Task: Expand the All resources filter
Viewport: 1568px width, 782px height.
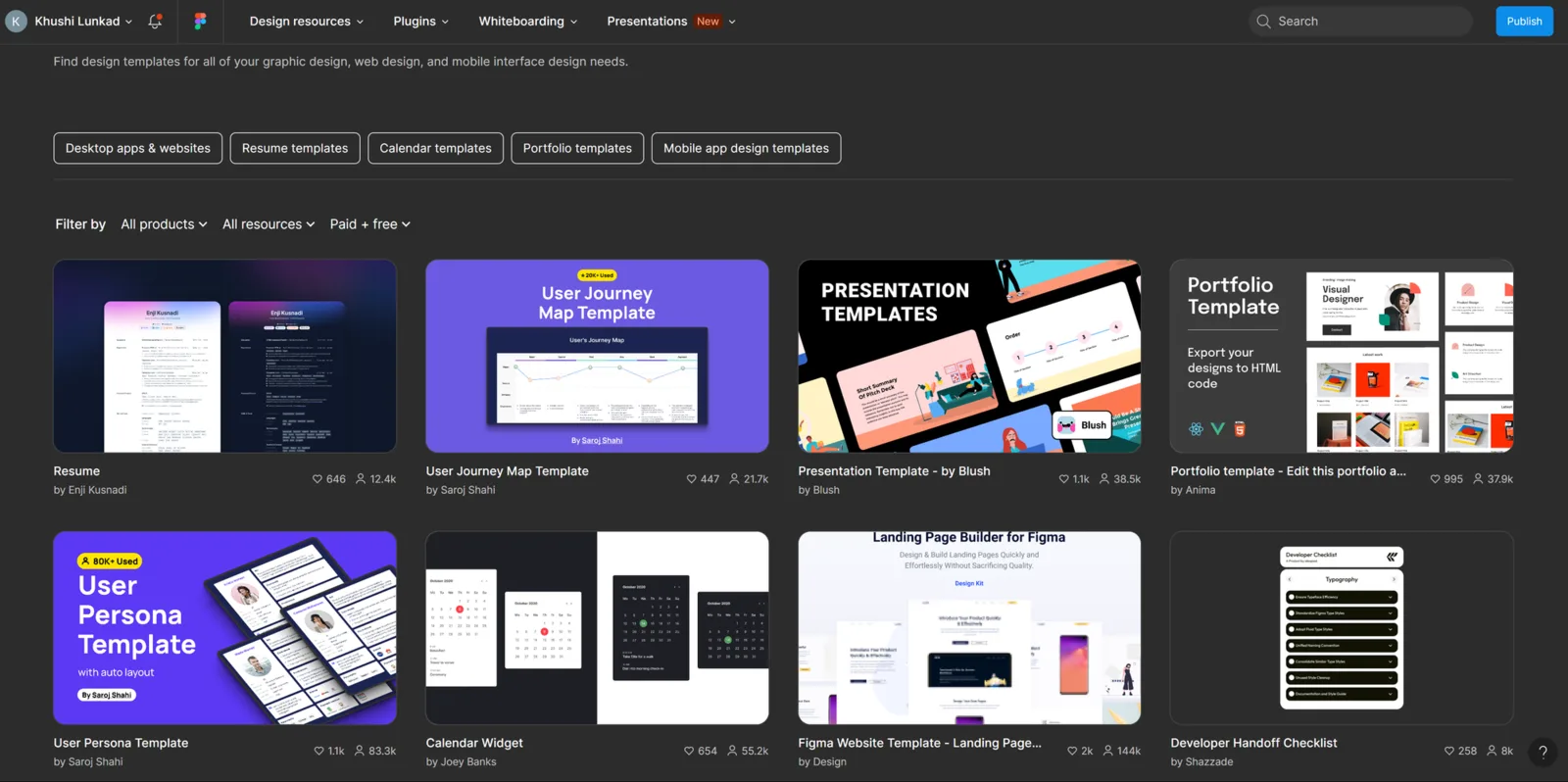Action: point(269,224)
